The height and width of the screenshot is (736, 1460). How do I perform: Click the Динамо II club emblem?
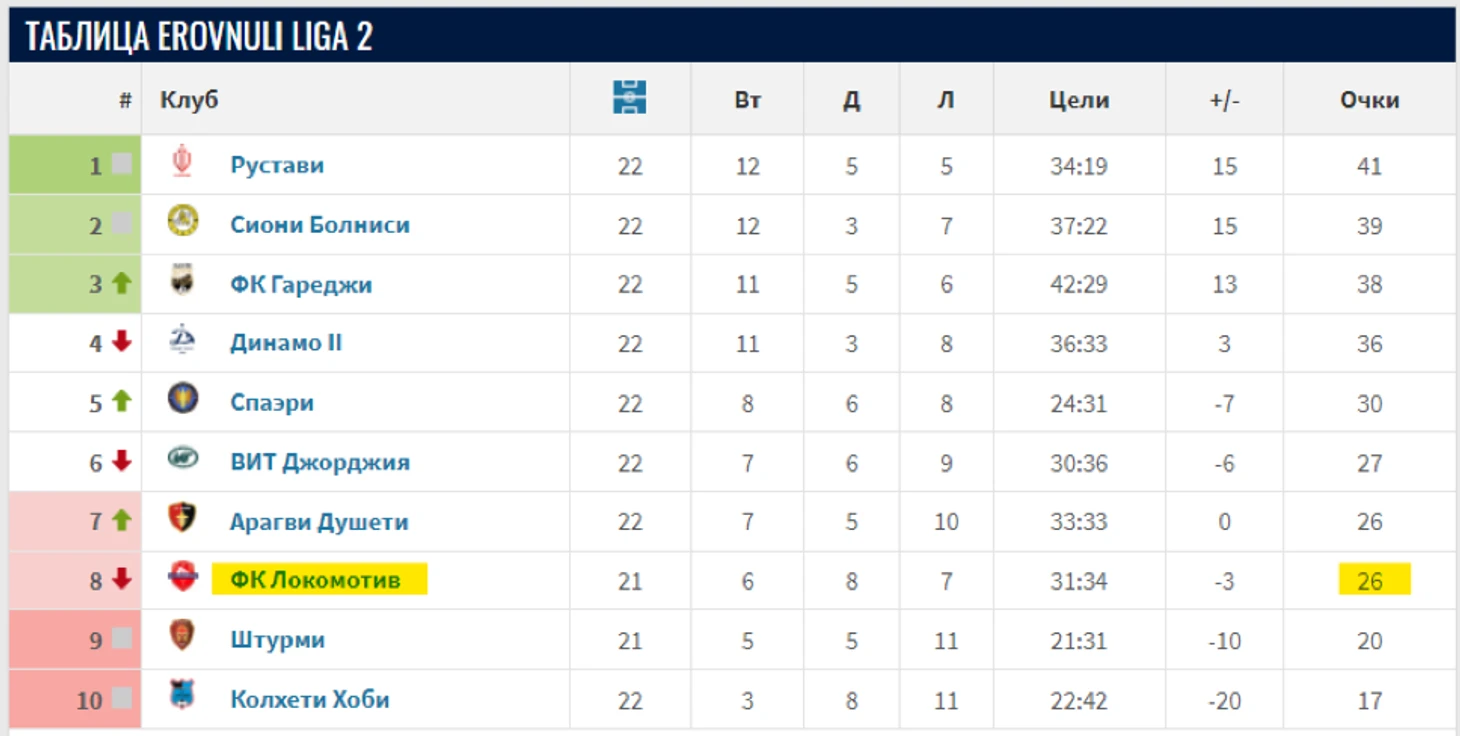click(x=183, y=340)
